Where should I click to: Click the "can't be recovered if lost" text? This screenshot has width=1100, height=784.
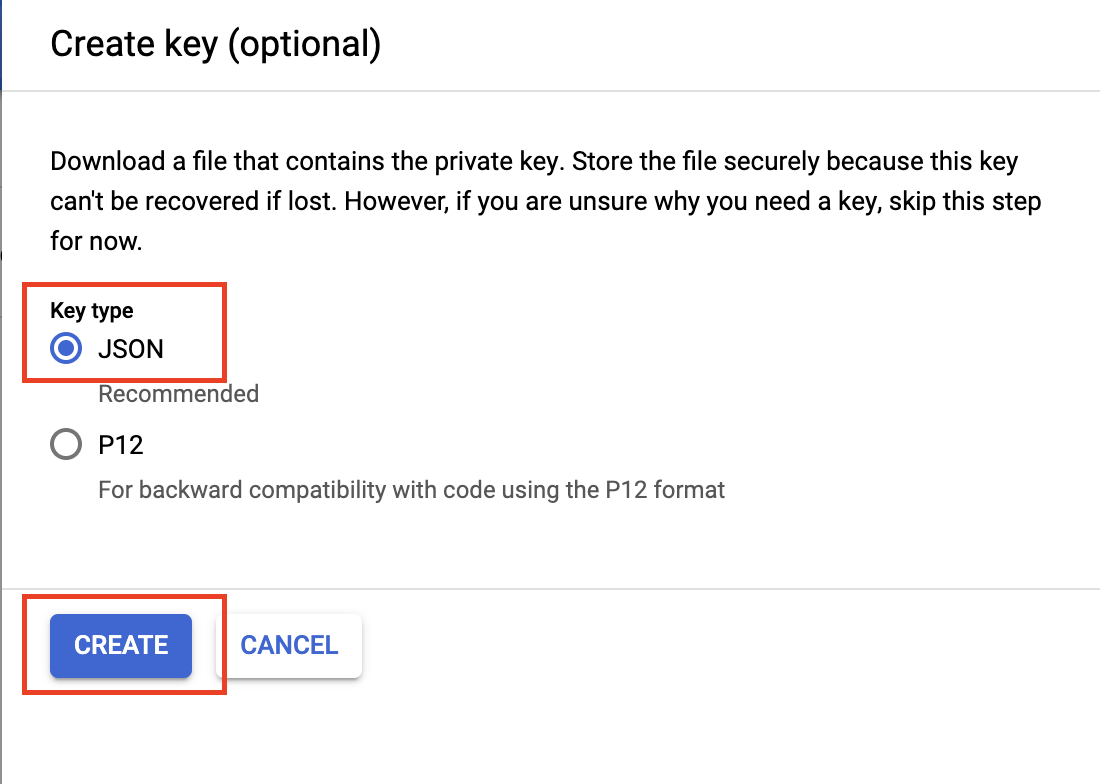click(192, 201)
